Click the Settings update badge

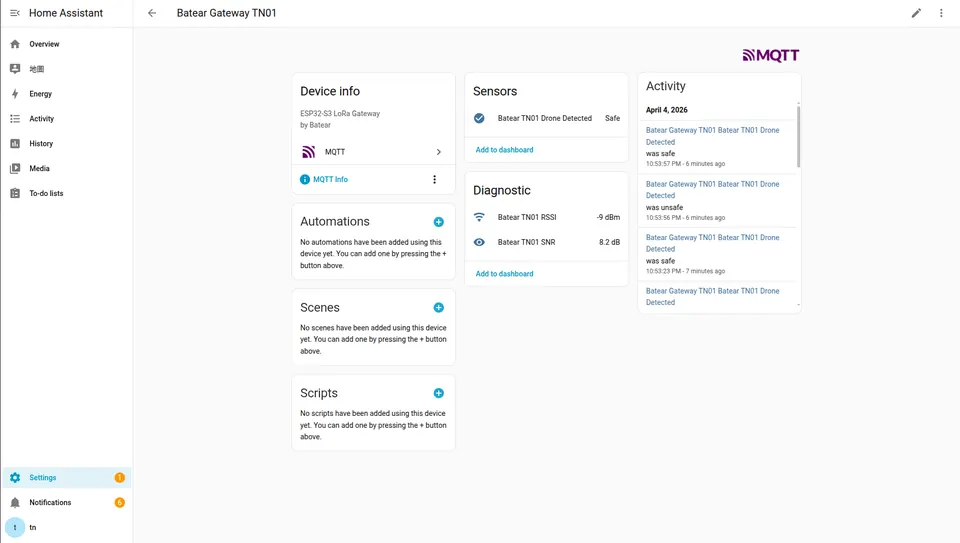(x=119, y=477)
